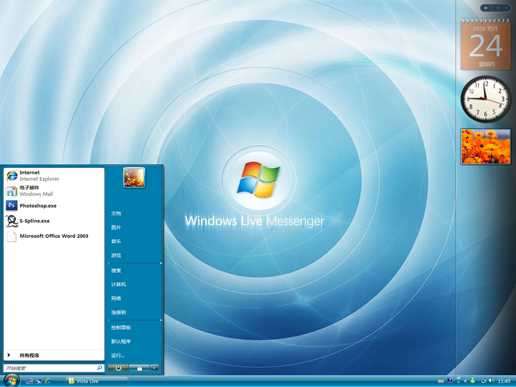Open Microsoft Office Word 2003 entry

click(54, 236)
